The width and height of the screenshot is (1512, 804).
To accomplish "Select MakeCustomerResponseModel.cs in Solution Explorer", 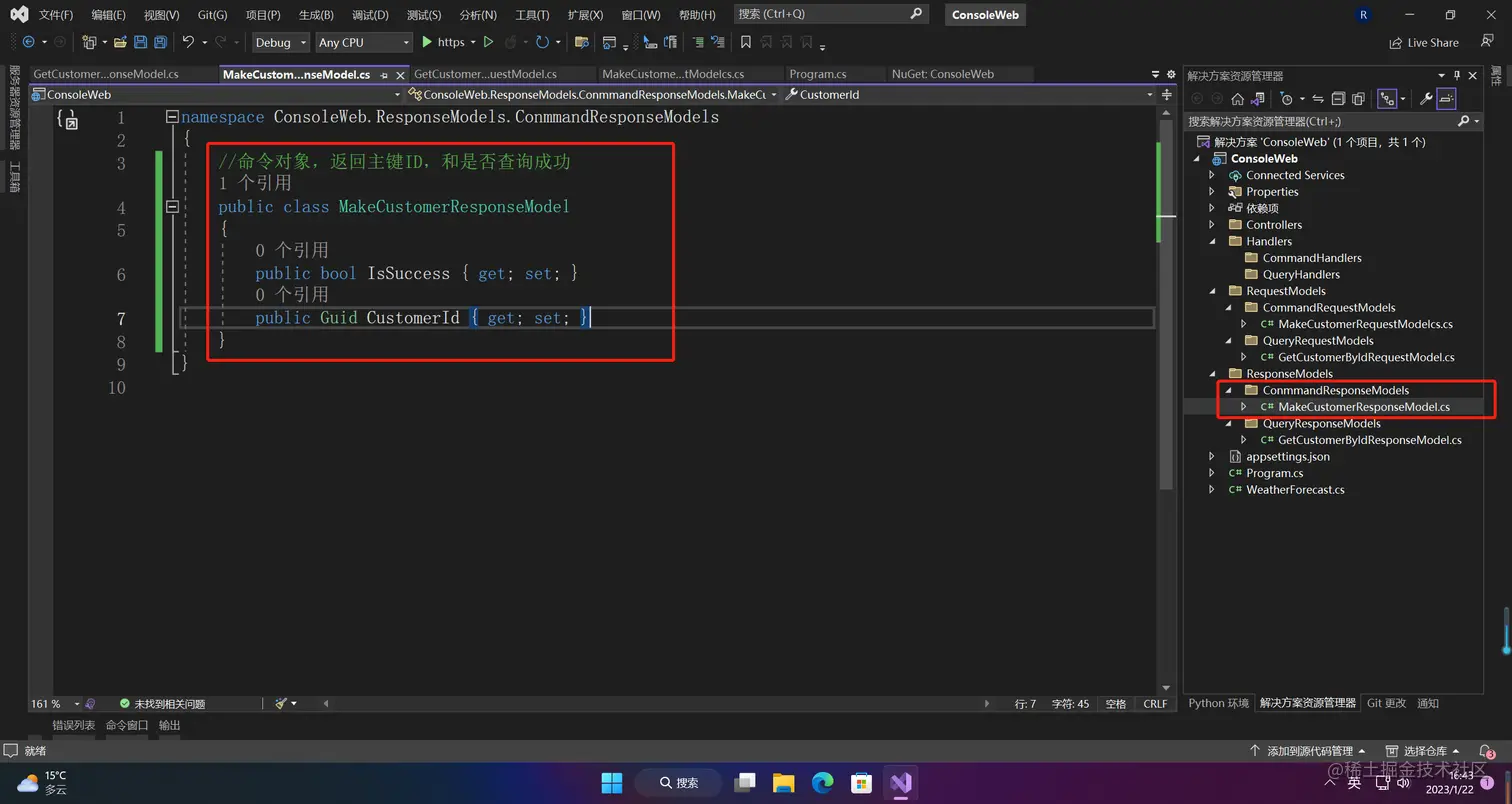I will 1364,407.
